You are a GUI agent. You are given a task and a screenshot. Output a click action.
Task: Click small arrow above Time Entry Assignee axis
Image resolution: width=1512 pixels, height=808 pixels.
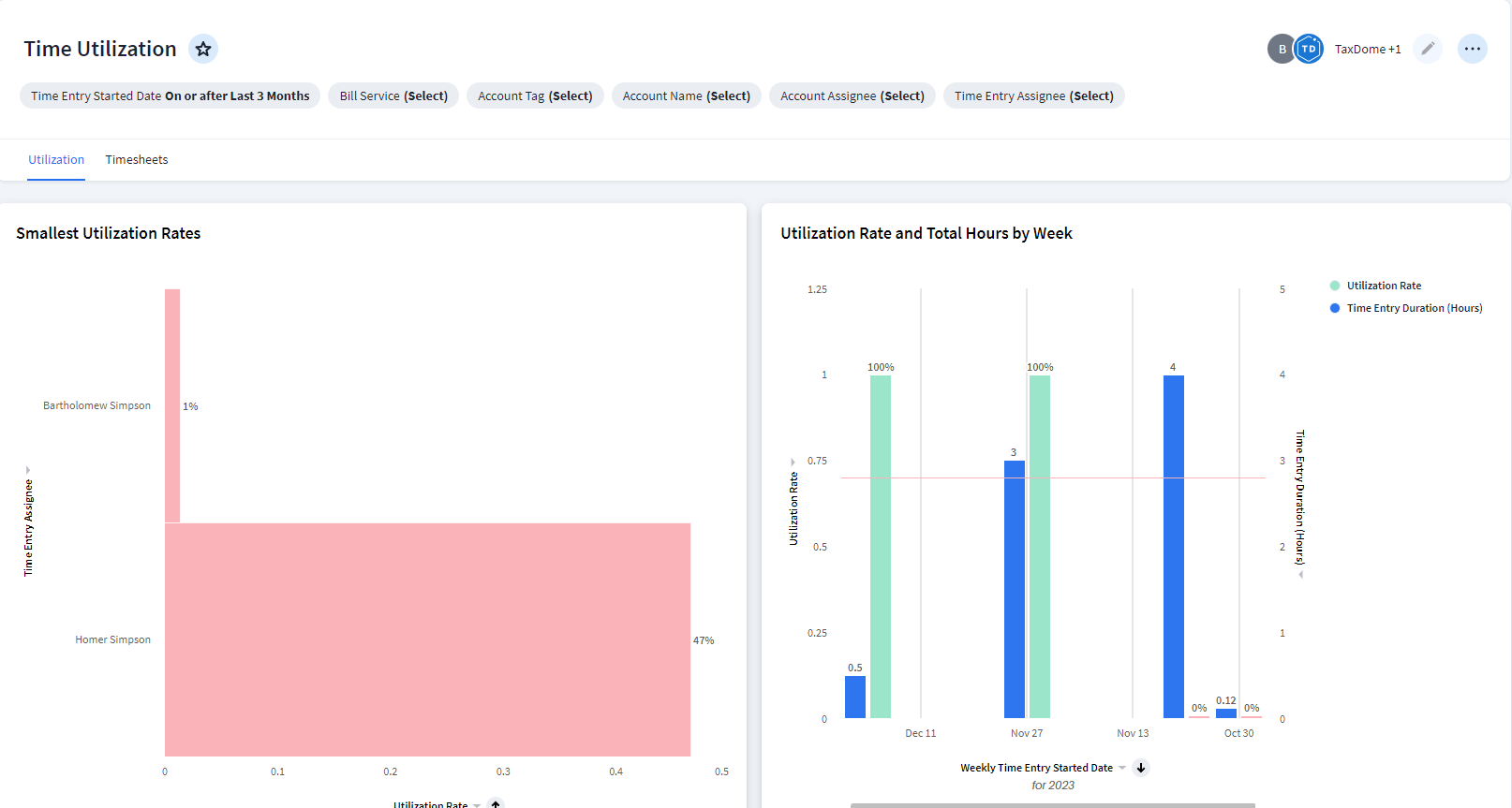(x=28, y=470)
